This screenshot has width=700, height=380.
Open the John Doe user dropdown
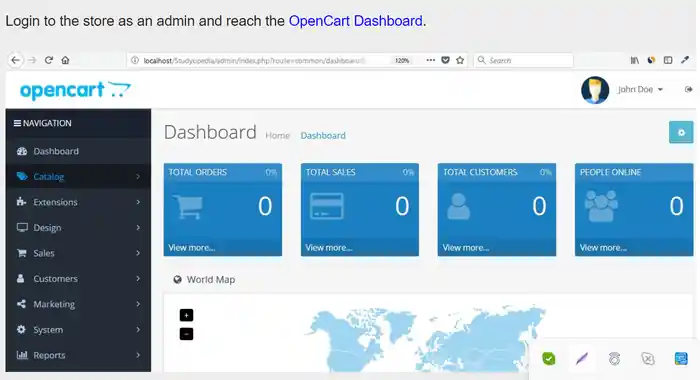(x=640, y=89)
